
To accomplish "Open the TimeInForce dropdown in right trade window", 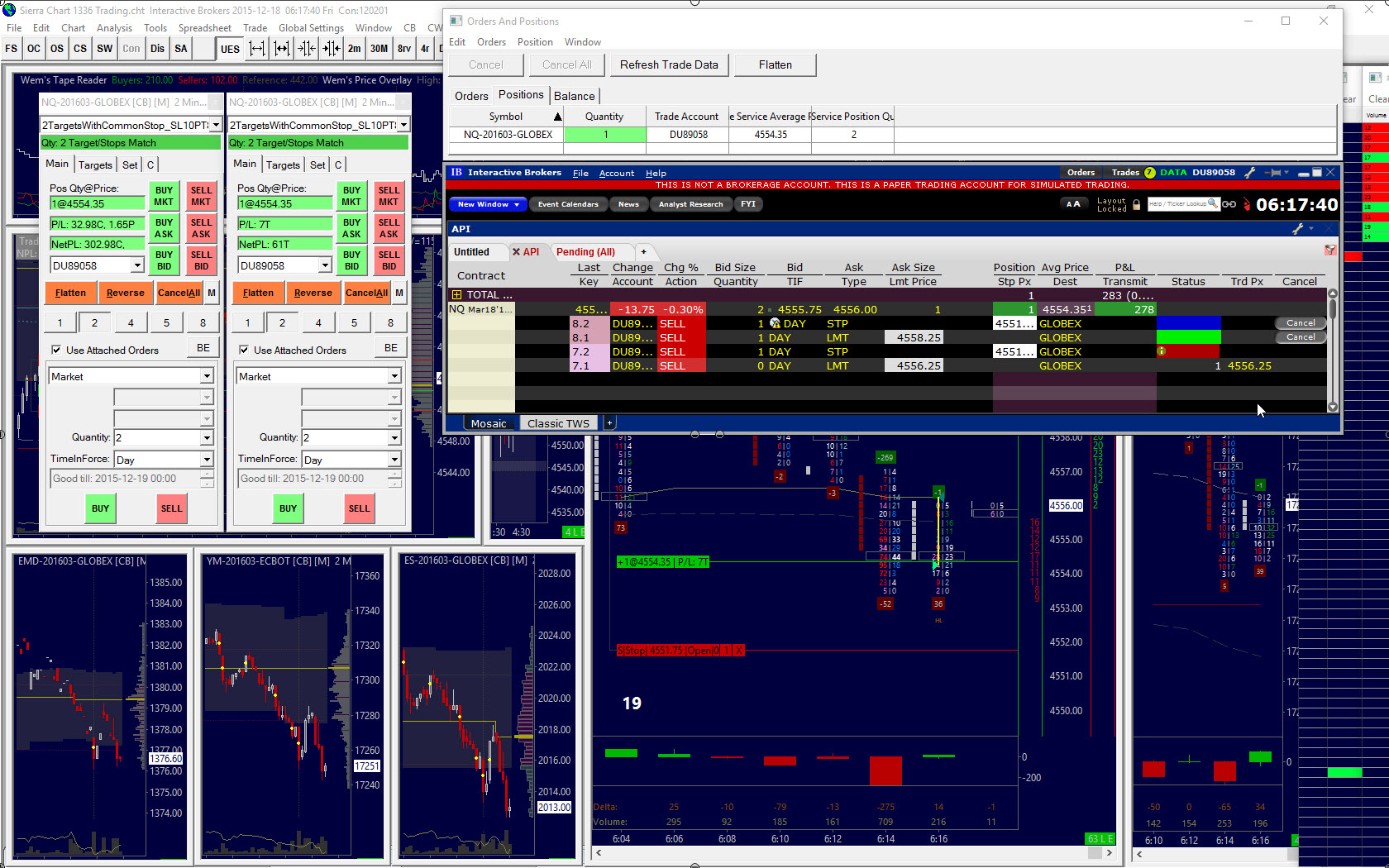I will tap(394, 459).
